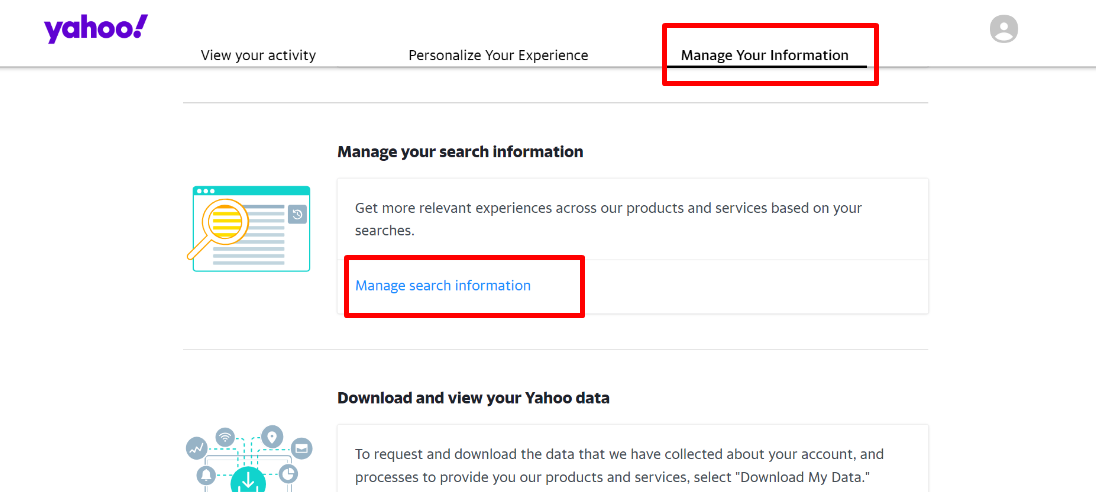Click the location pin icon in data illustration

(x=272, y=437)
